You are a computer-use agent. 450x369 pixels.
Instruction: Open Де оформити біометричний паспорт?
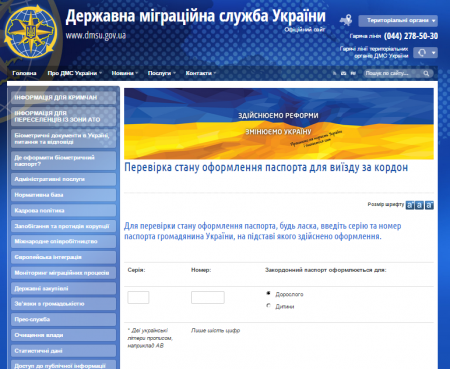click(63, 161)
